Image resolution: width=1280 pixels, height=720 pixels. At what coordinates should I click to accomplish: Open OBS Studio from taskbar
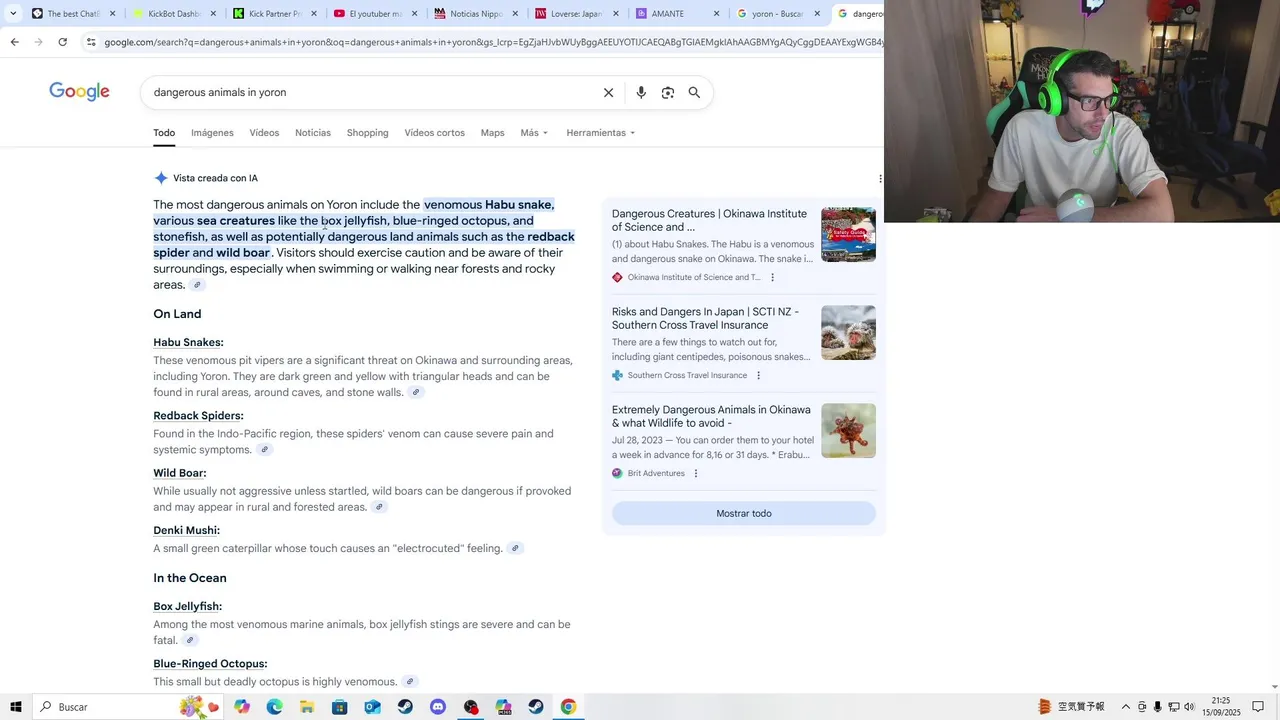pos(470,707)
